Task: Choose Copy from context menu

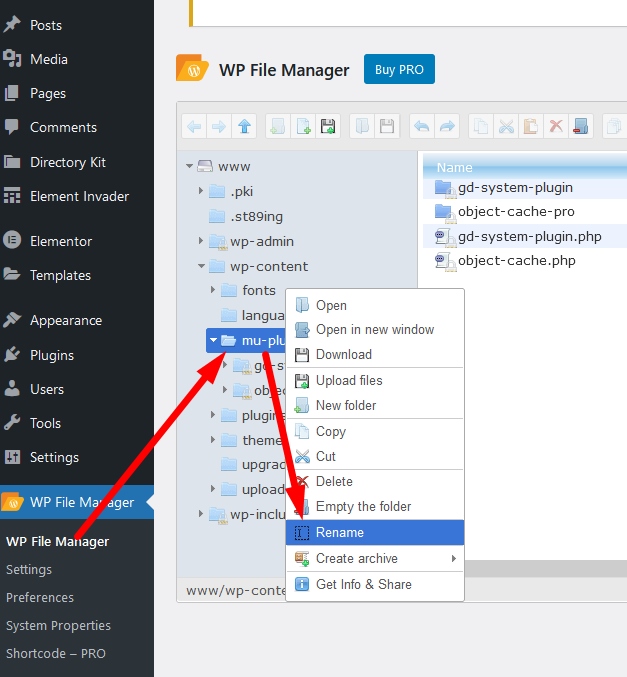Action: (375, 431)
